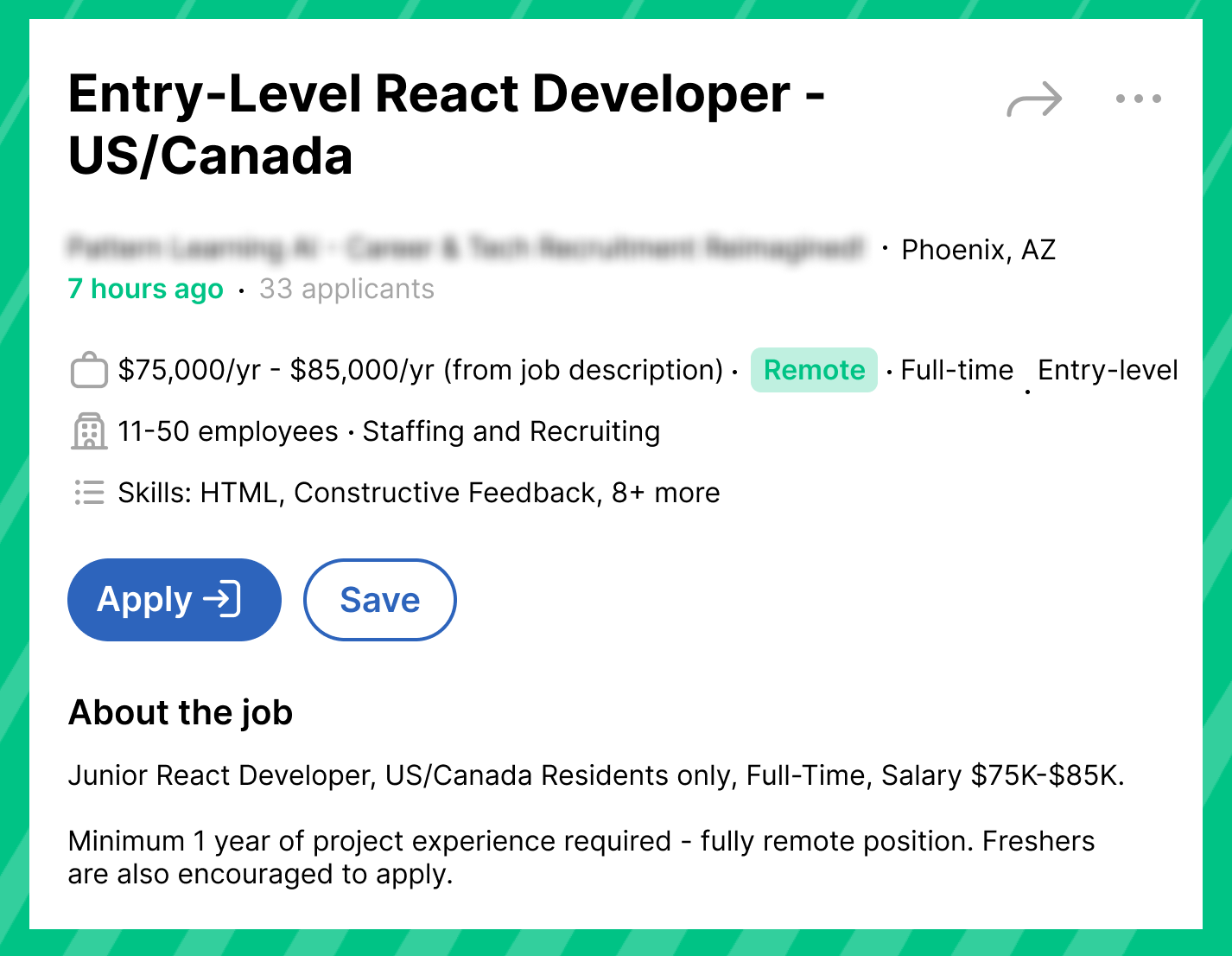Viewport: 1232px width, 956px height.
Task: Click the briefcase salary icon
Action: 89,371
